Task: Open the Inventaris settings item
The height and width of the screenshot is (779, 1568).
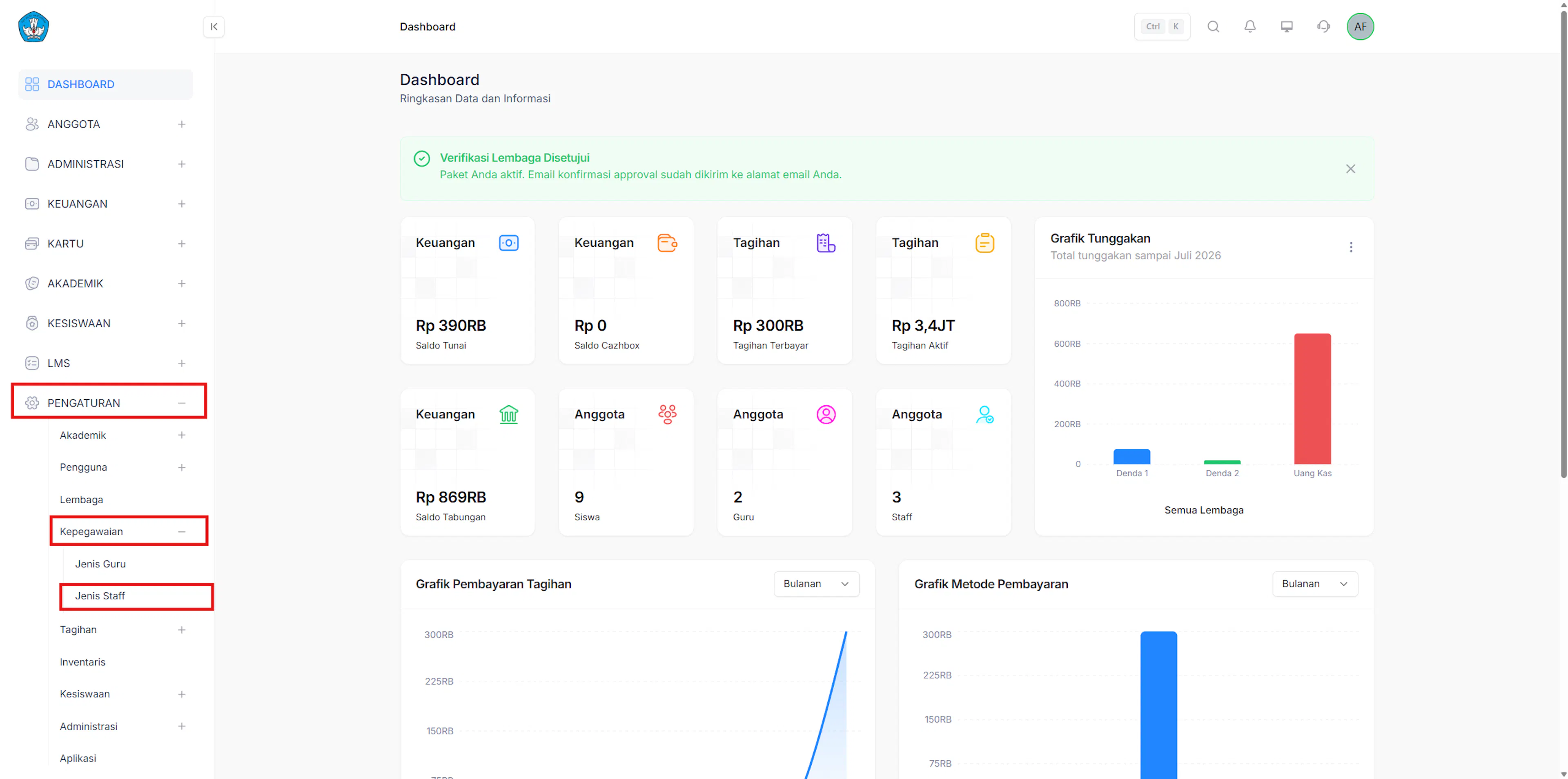Action: [x=82, y=662]
